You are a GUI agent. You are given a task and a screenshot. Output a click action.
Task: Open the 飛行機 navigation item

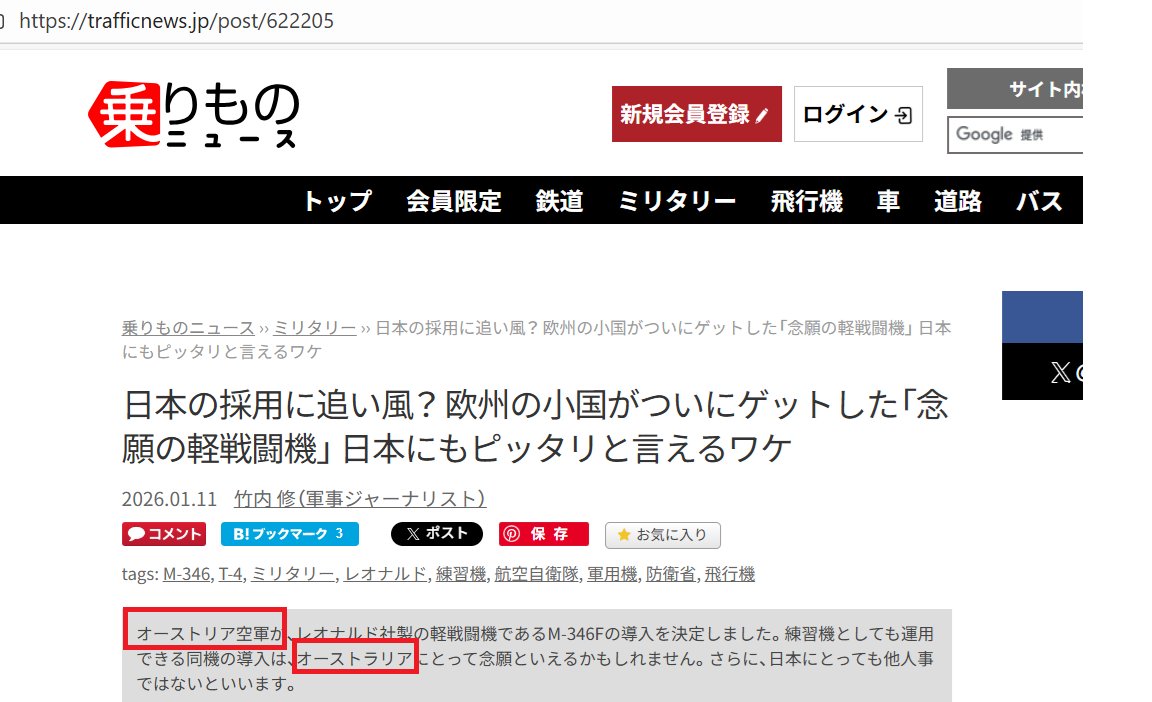pos(807,200)
